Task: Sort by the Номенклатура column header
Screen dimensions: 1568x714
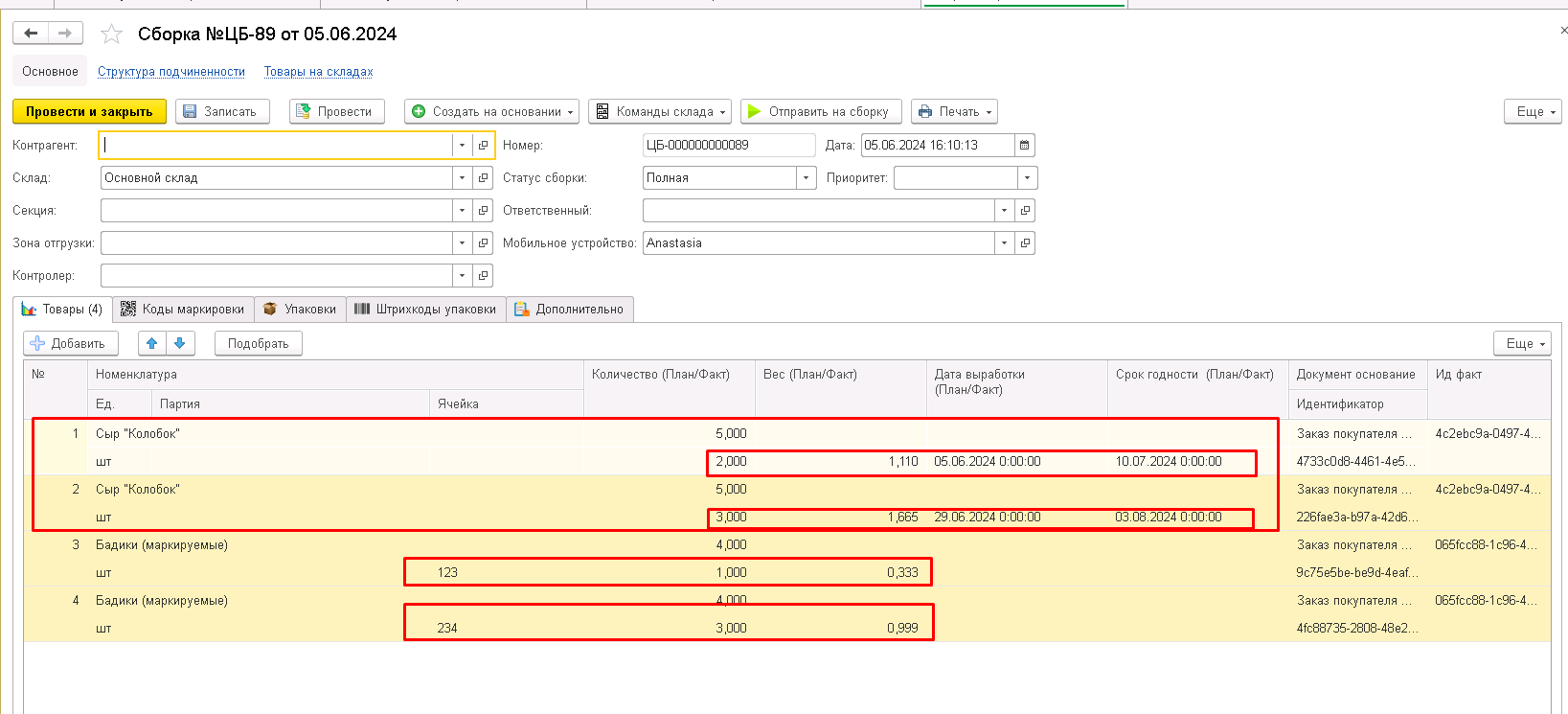Action: pos(335,375)
